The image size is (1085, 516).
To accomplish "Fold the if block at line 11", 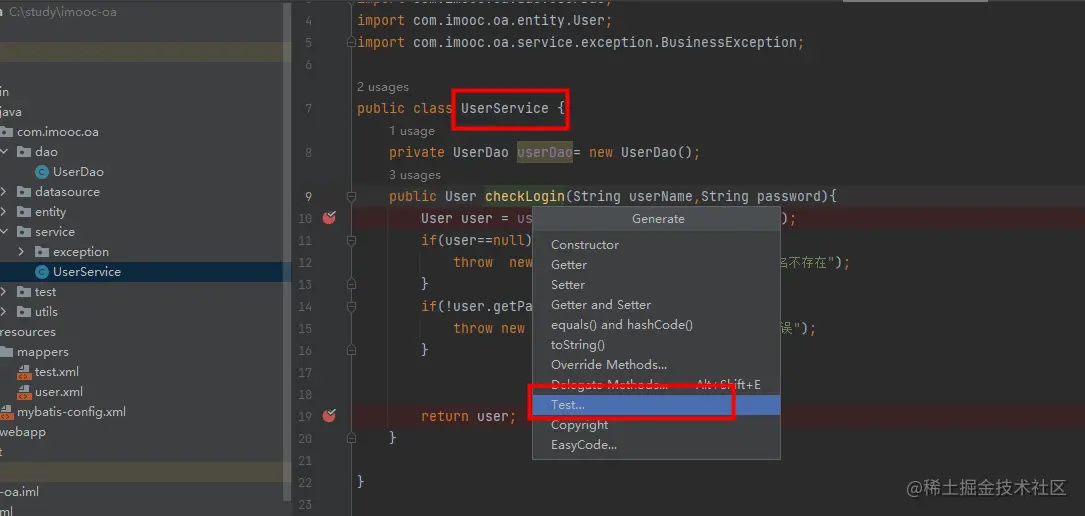I will pyautogui.click(x=352, y=241).
